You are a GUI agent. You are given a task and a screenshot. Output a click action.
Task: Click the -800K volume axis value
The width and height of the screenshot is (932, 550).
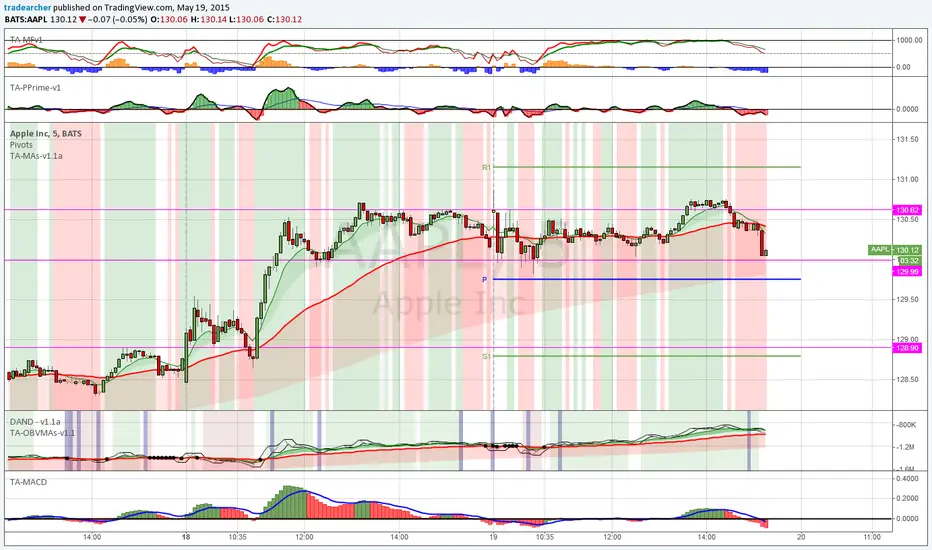pyautogui.click(x=905, y=425)
